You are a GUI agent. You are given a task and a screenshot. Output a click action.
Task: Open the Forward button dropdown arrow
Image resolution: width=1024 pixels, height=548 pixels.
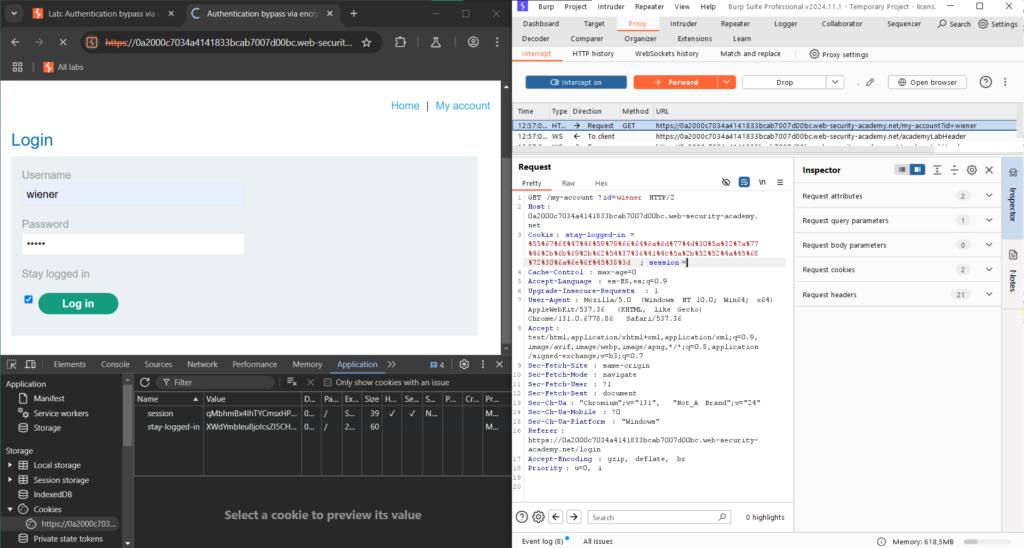pos(726,82)
